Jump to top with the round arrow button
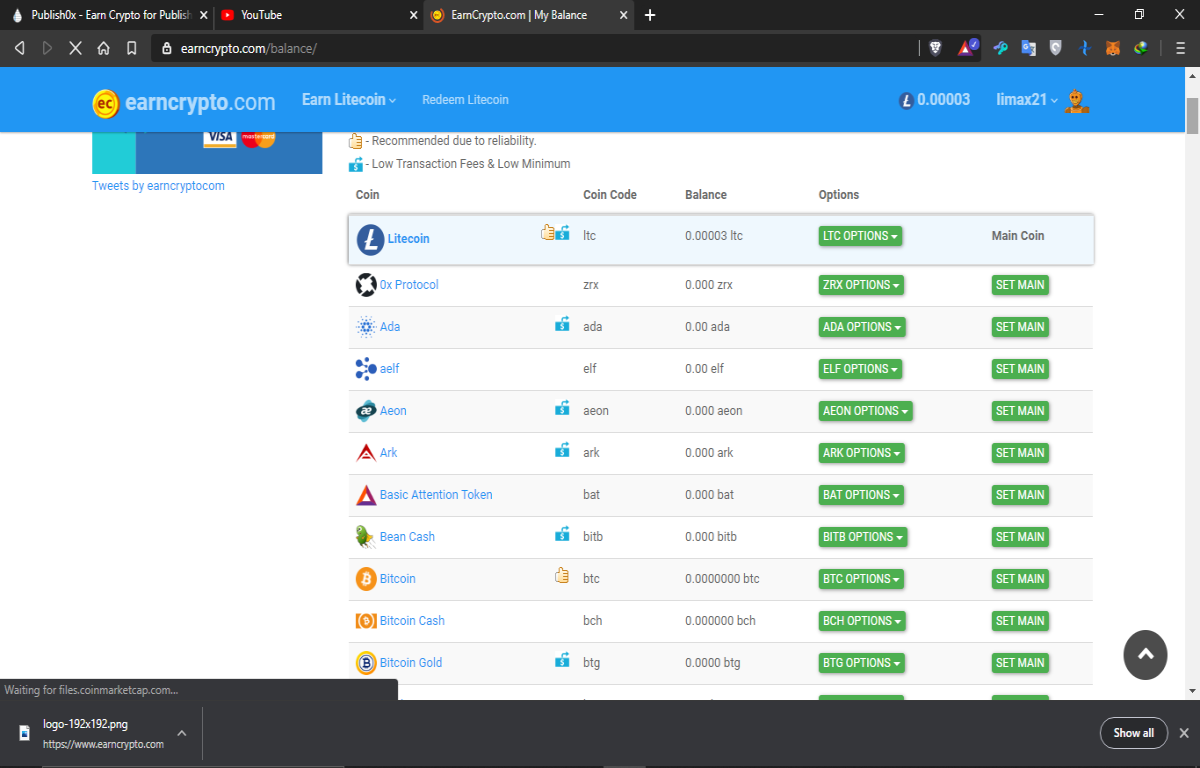Screen dimensions: 1200x768 [1146, 655]
